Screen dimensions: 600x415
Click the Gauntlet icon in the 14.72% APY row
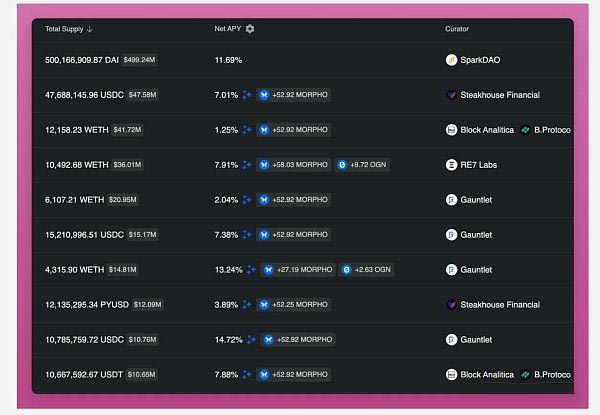[451, 340]
